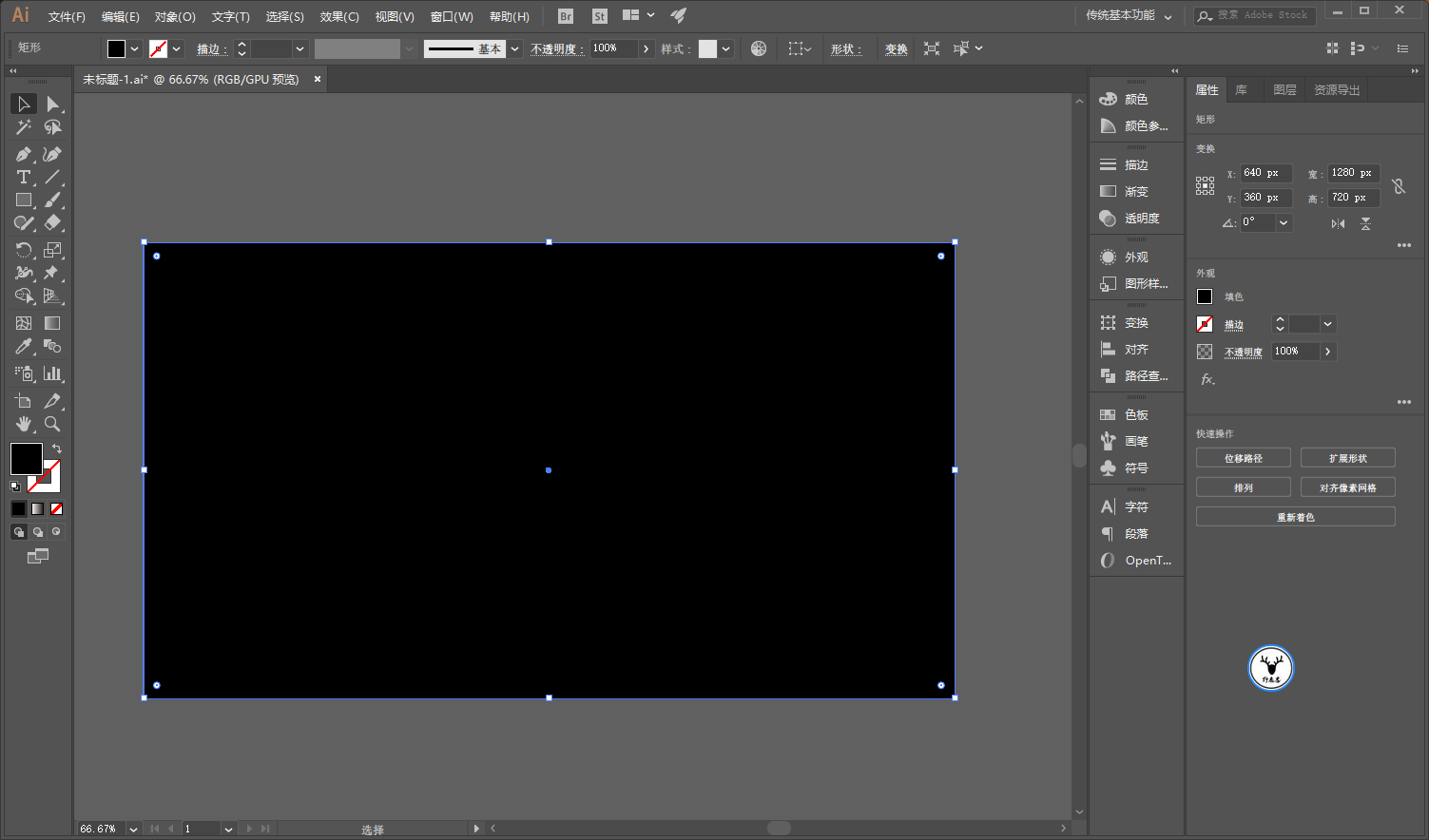
Task: Toggle constrain width and height proportions
Action: pos(1399,186)
